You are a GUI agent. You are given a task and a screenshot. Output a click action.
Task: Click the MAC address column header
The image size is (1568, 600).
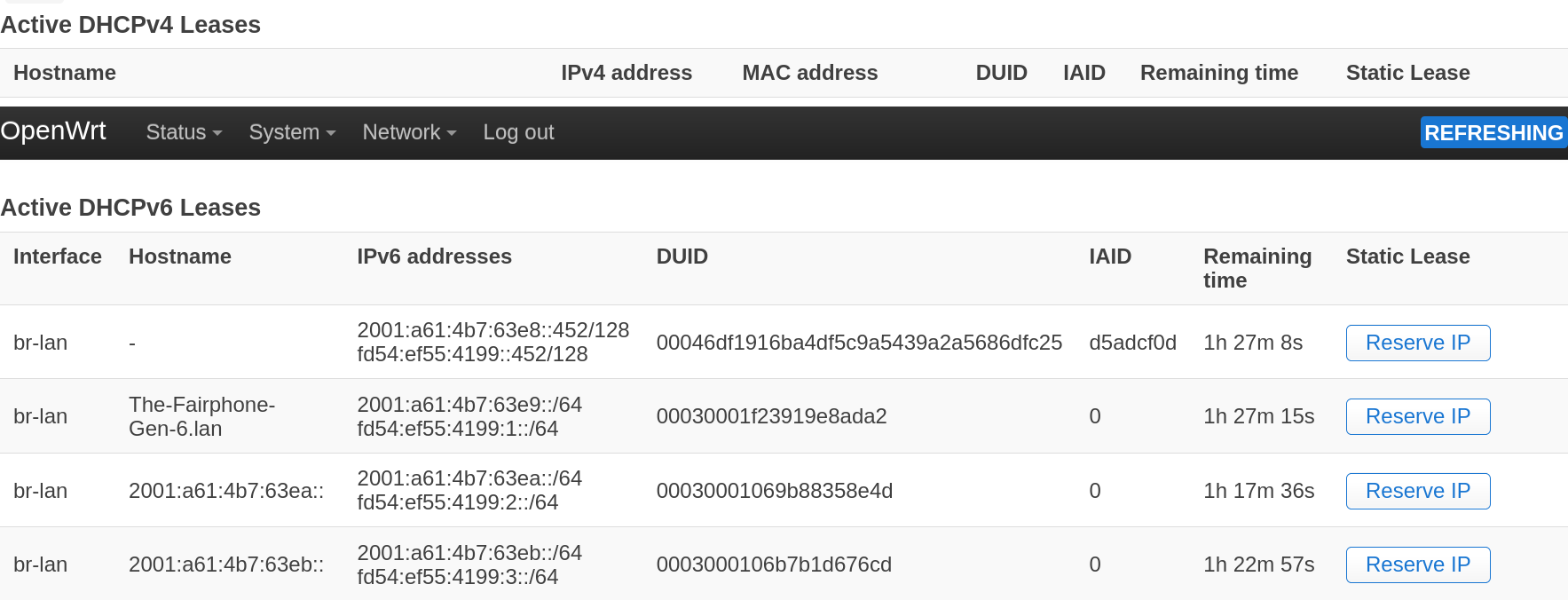[809, 73]
